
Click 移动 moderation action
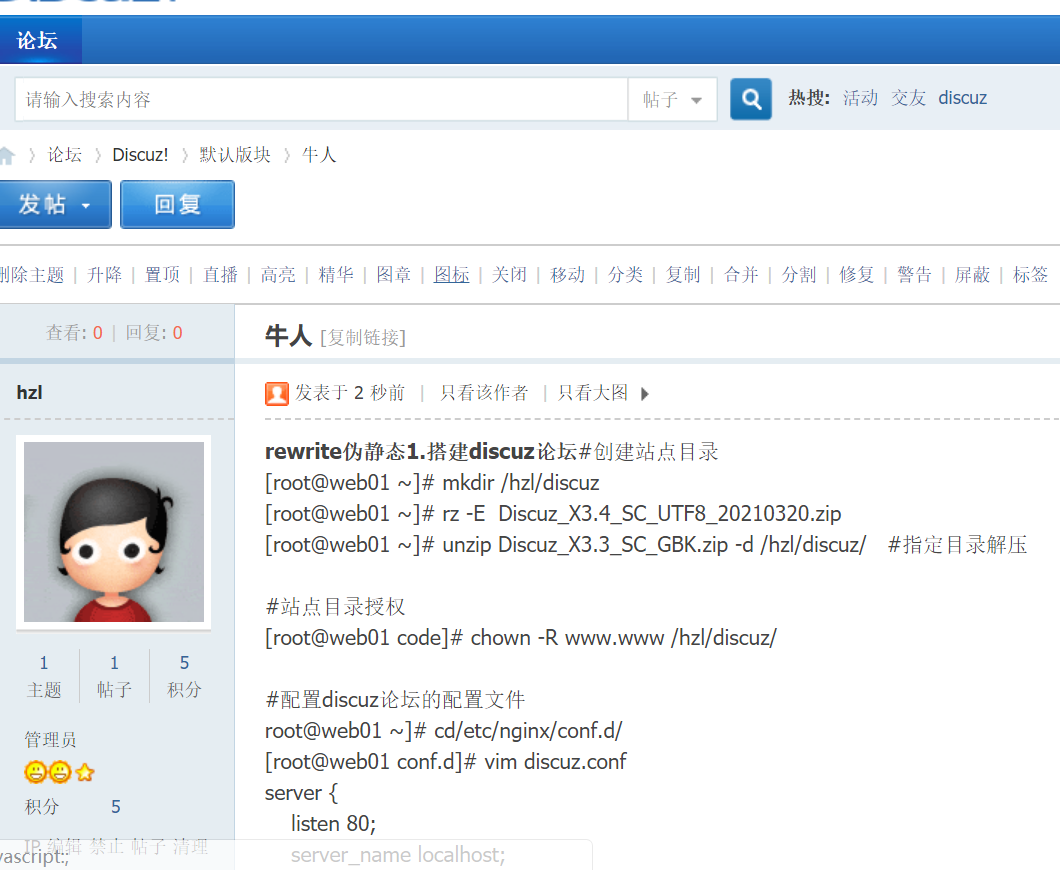(x=567, y=274)
